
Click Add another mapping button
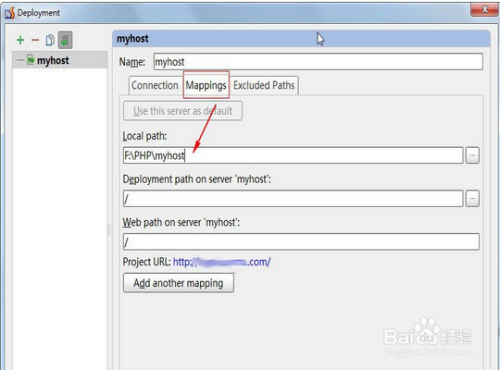click(178, 283)
